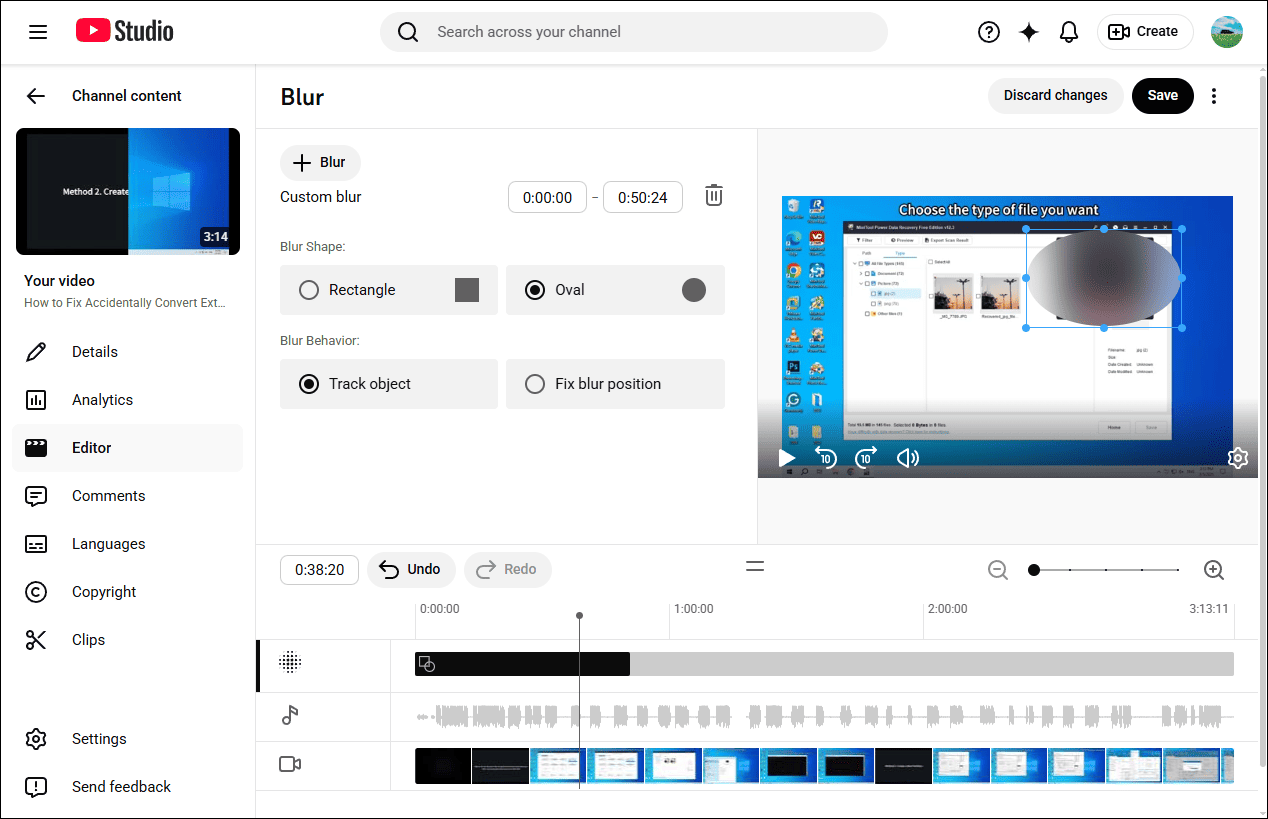This screenshot has width=1268, height=819.
Task: Discard changes to the blur edit
Action: coord(1055,95)
